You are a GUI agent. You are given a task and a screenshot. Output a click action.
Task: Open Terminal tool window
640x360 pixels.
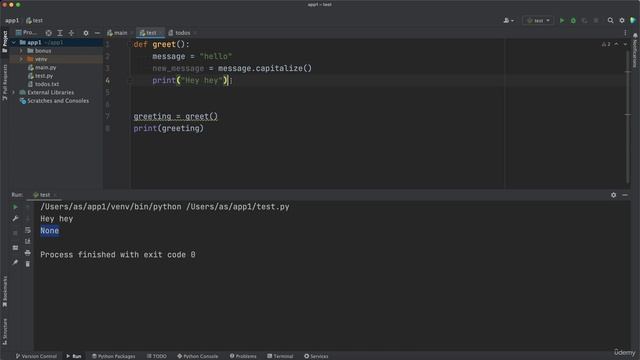click(x=280, y=356)
